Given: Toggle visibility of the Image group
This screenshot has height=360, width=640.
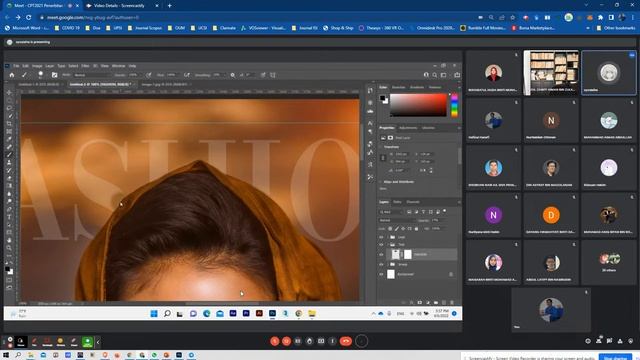Looking at the screenshot, I should coord(381,264).
